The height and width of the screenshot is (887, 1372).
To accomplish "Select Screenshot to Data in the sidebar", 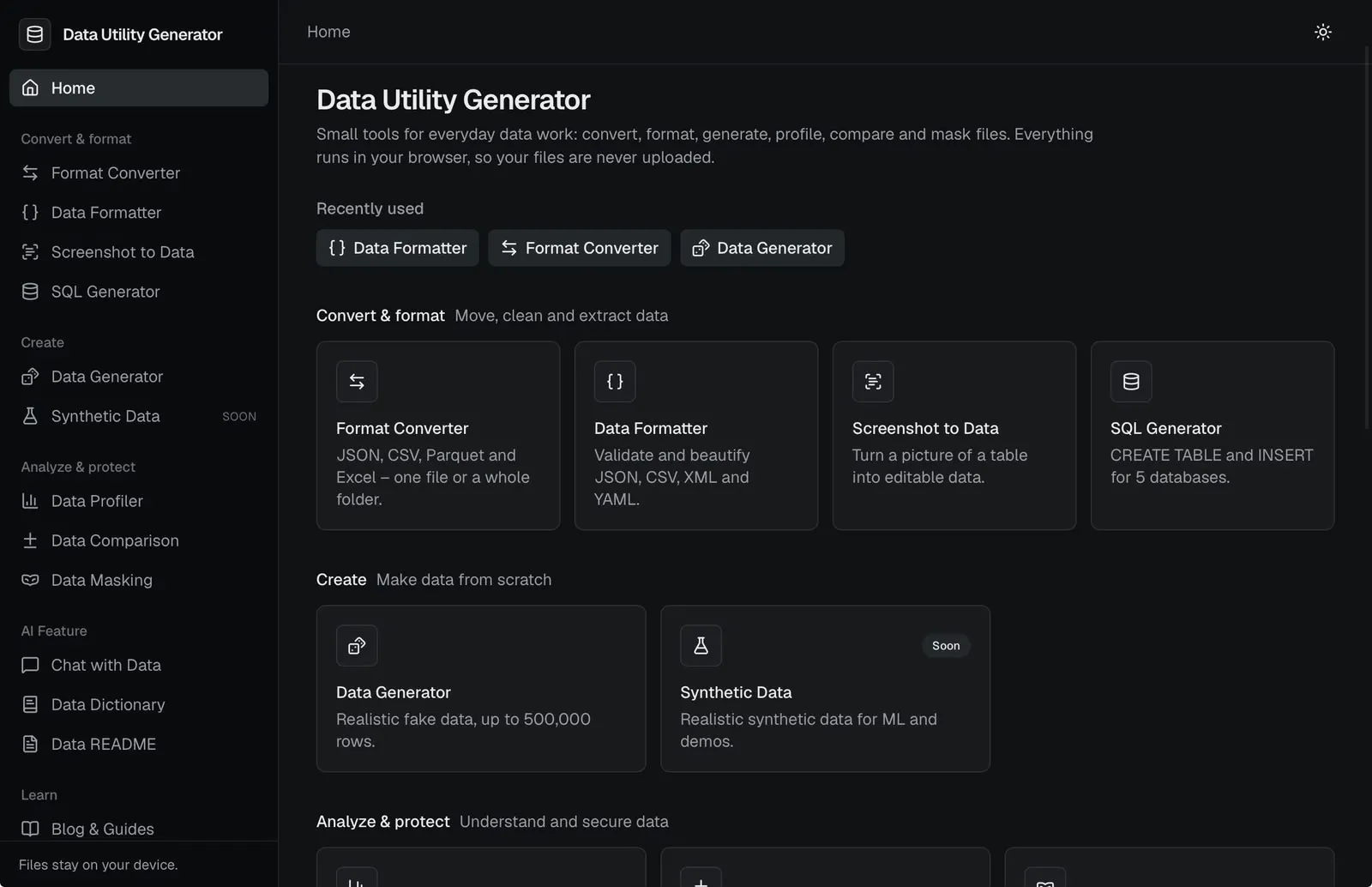I will pyautogui.click(x=139, y=251).
